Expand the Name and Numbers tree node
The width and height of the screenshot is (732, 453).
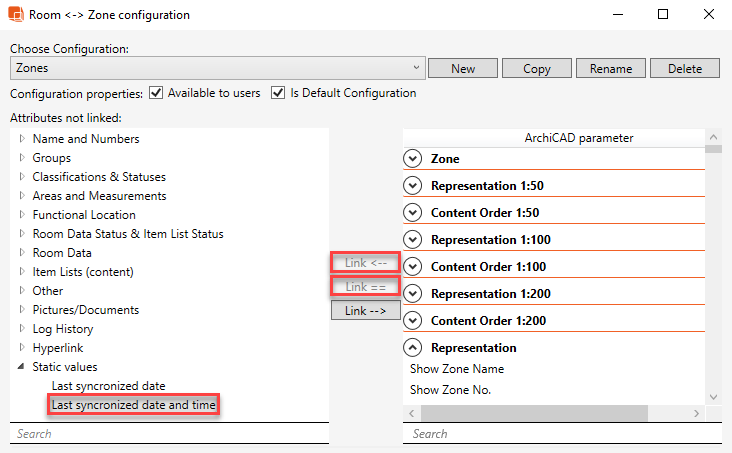[x=22, y=139]
